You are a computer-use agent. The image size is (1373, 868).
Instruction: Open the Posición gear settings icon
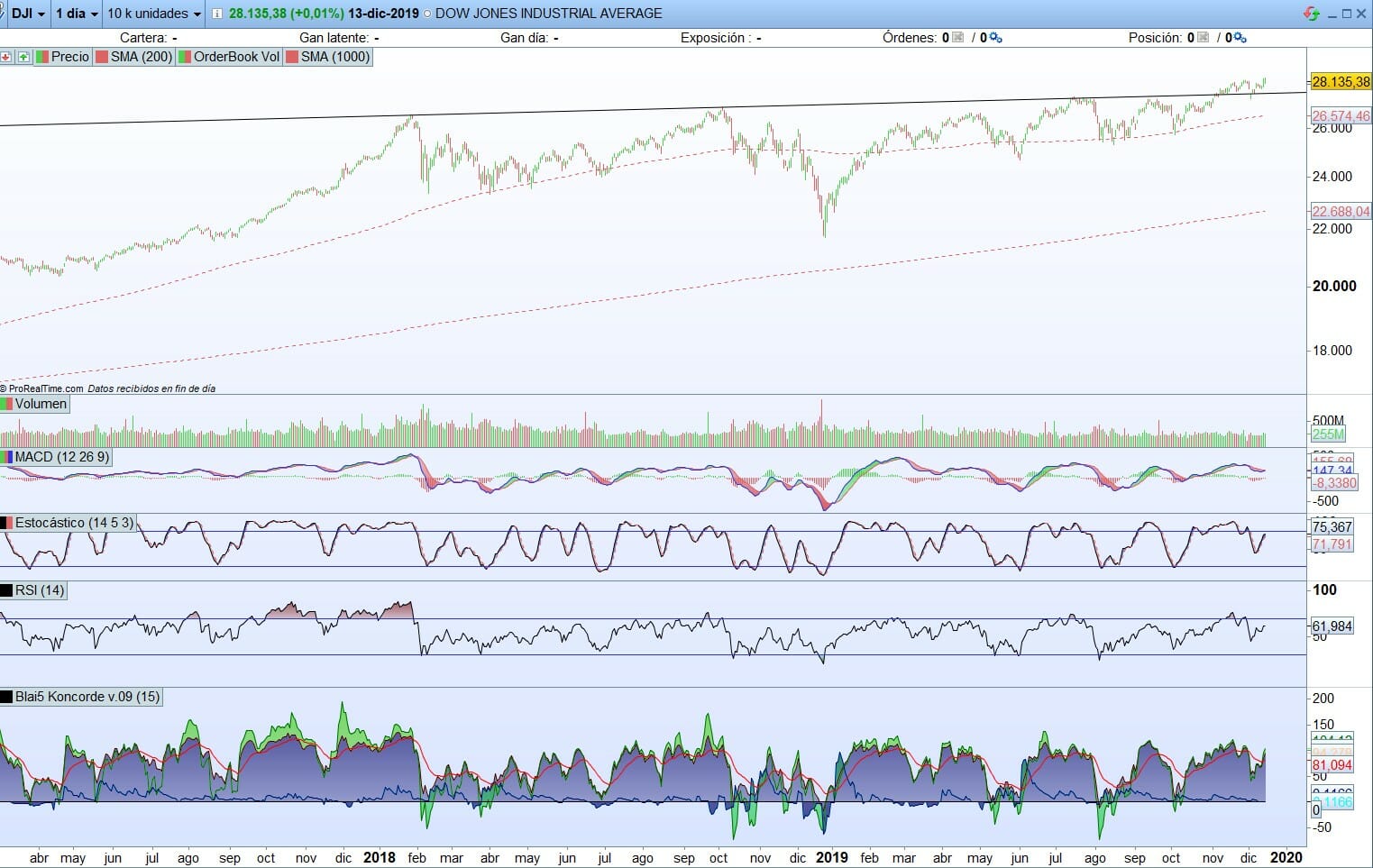(x=1240, y=38)
